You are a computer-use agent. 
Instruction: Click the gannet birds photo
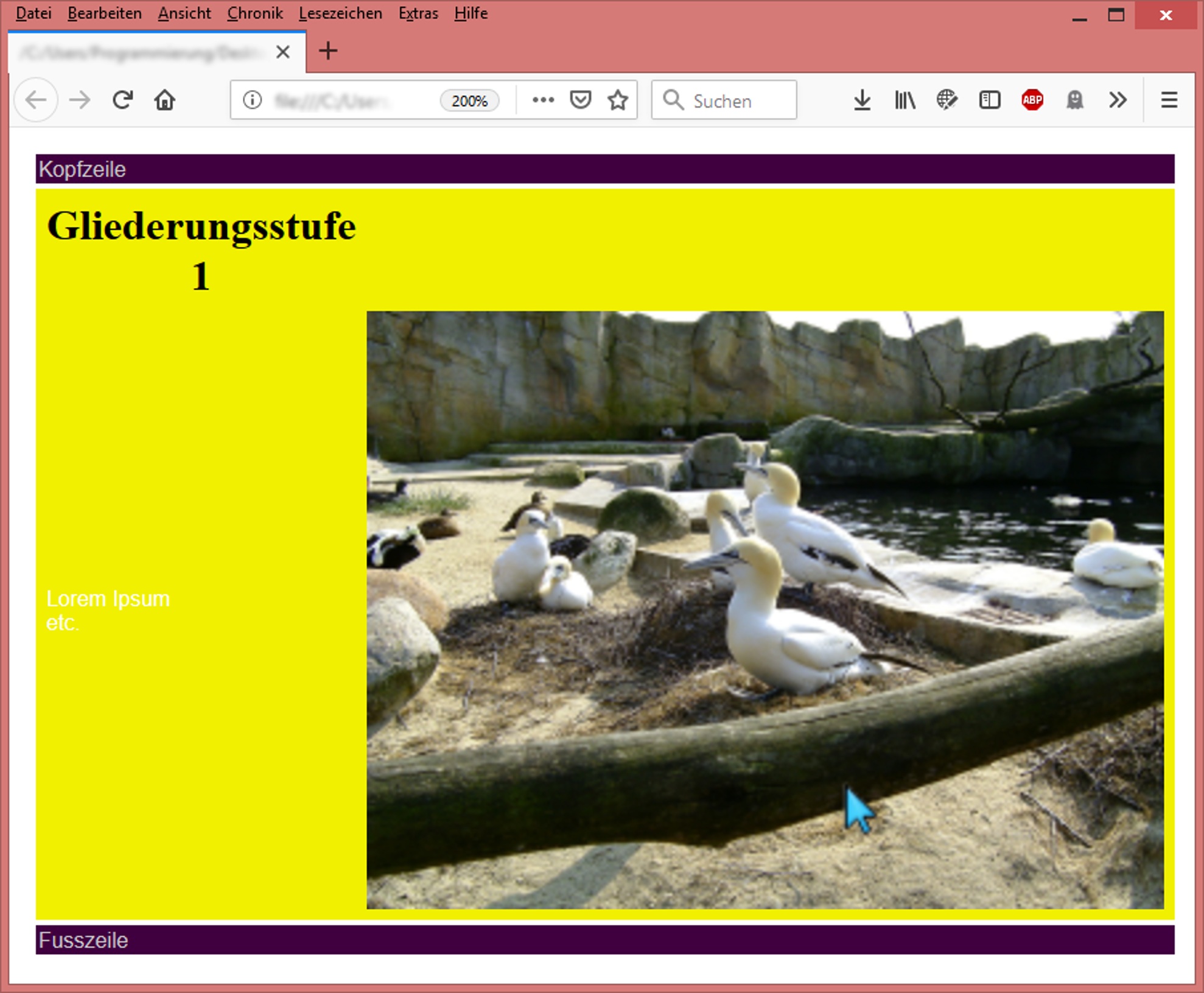[x=765, y=610]
